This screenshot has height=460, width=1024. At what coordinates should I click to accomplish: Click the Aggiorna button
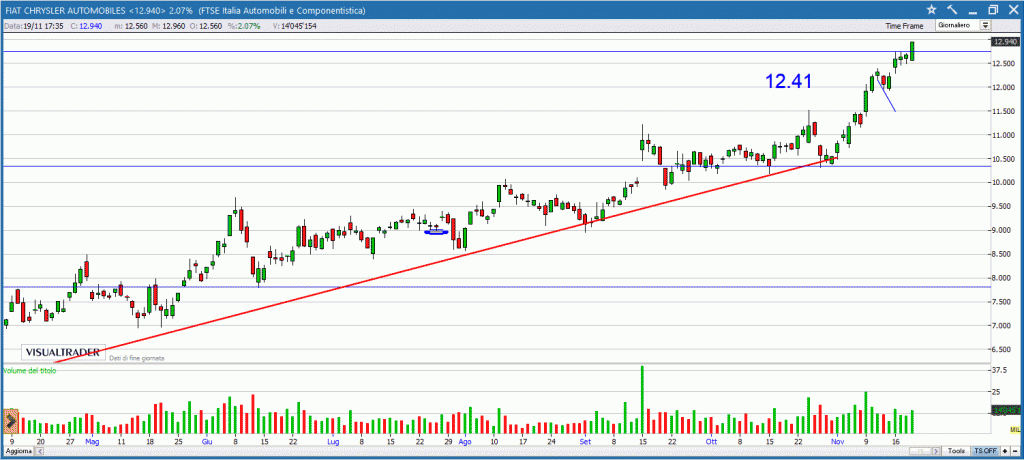[18, 451]
